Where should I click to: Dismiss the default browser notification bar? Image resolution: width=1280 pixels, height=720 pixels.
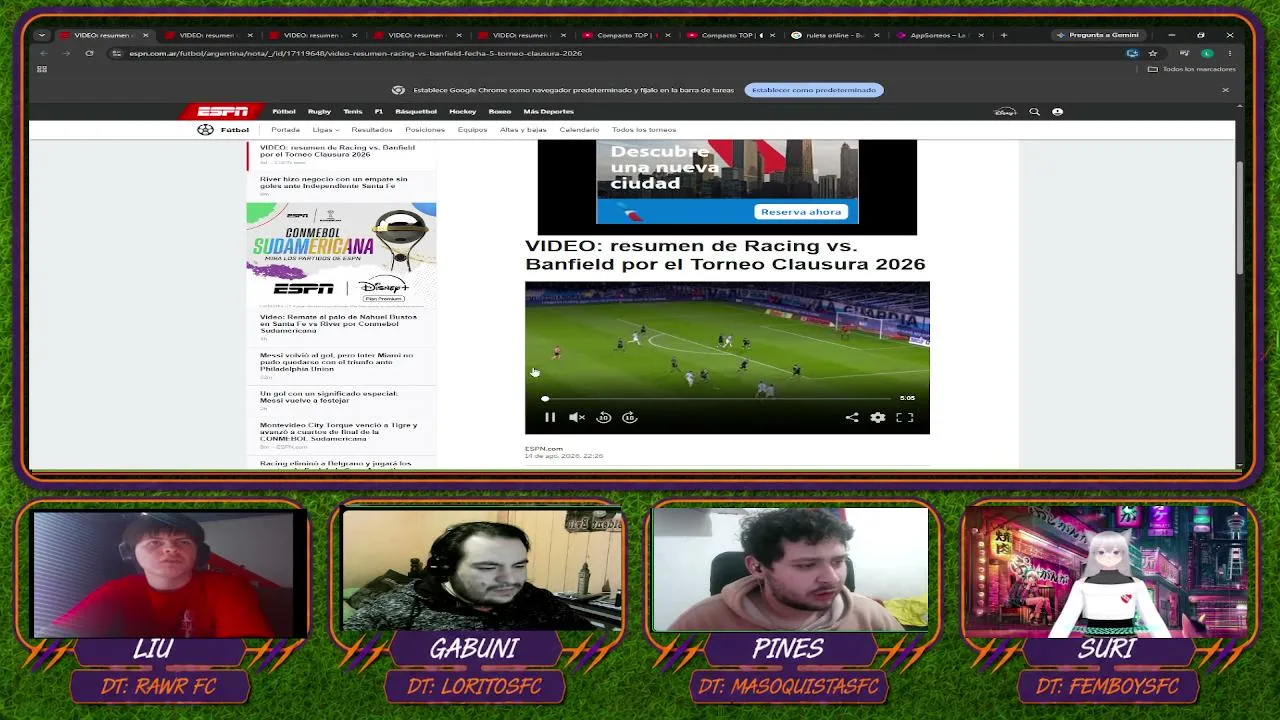pyautogui.click(x=1225, y=90)
